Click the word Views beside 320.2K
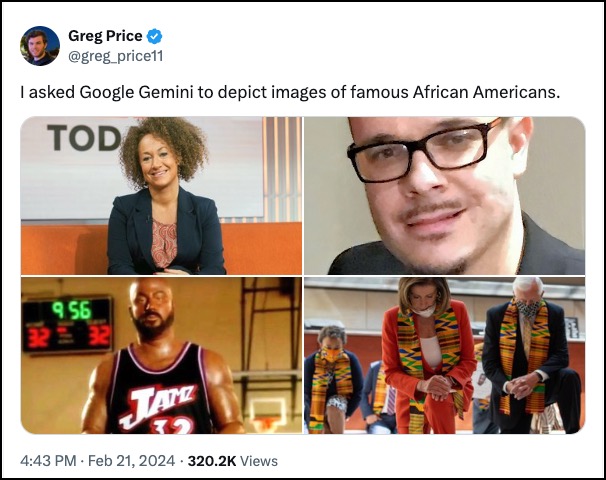The height and width of the screenshot is (480, 606). click(259, 461)
